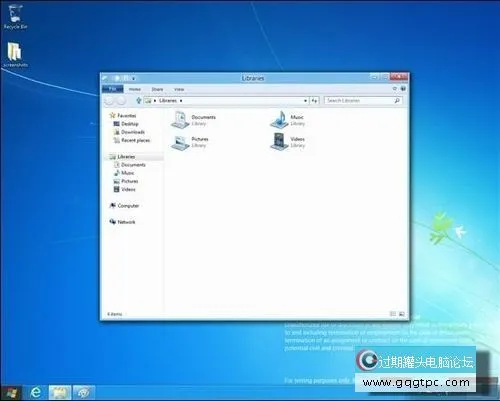Click the first quick access toolbar icon
Screen dimensions: 500x401
[117, 78]
